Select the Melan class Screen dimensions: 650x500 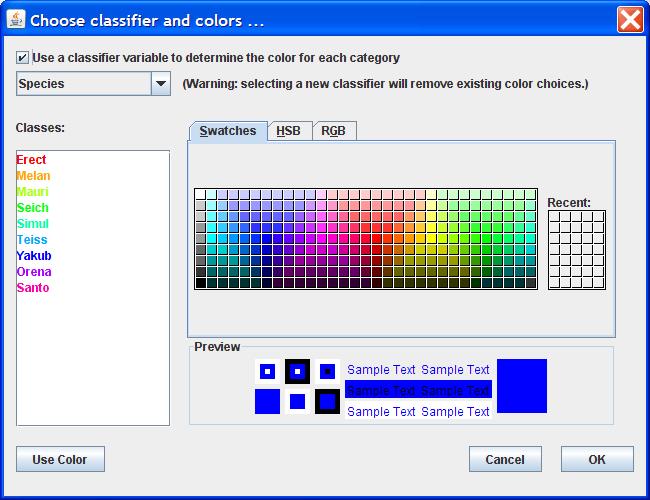pyautogui.click(x=33, y=176)
